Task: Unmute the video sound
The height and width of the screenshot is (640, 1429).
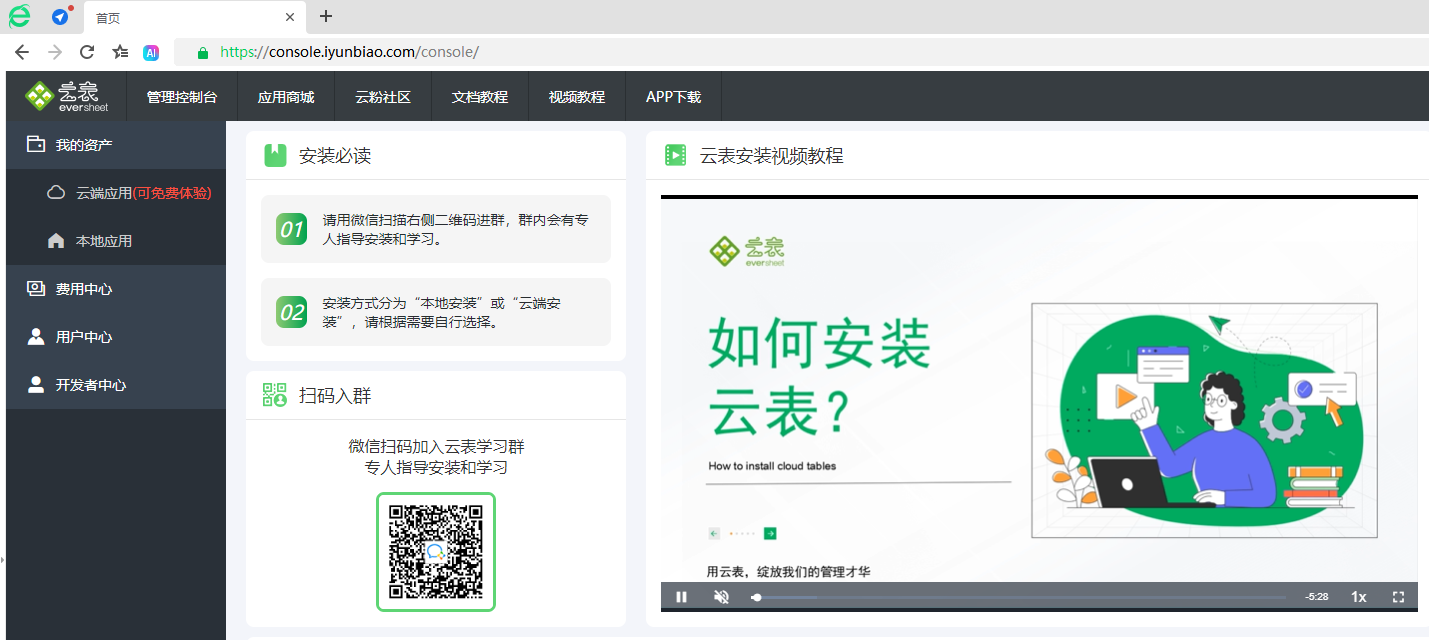Action: 721,597
